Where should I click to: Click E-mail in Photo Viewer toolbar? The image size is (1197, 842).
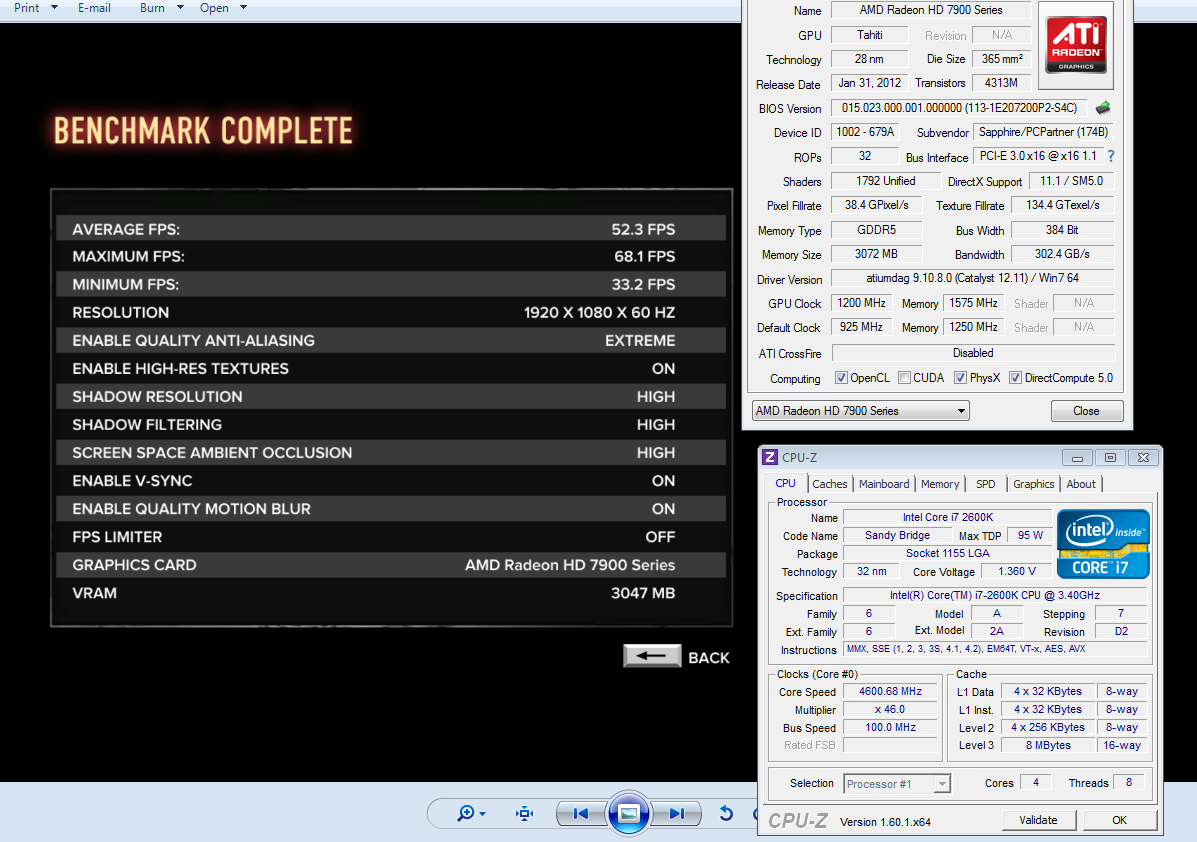(x=94, y=8)
